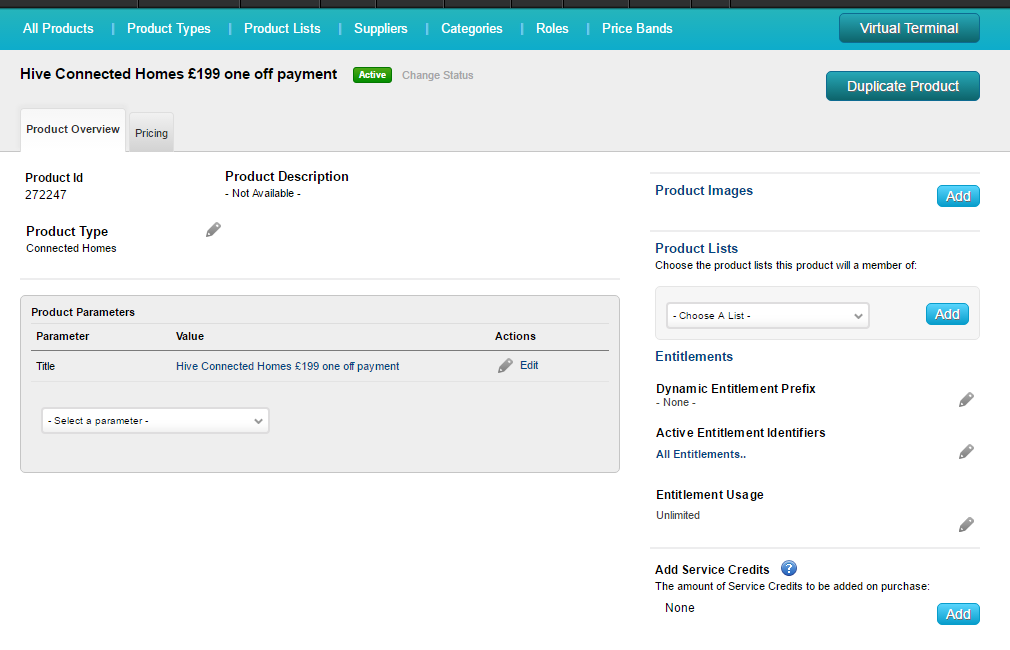Click the pencil icon in Title row
Image resolution: width=1010 pixels, height=650 pixels.
[505, 366]
